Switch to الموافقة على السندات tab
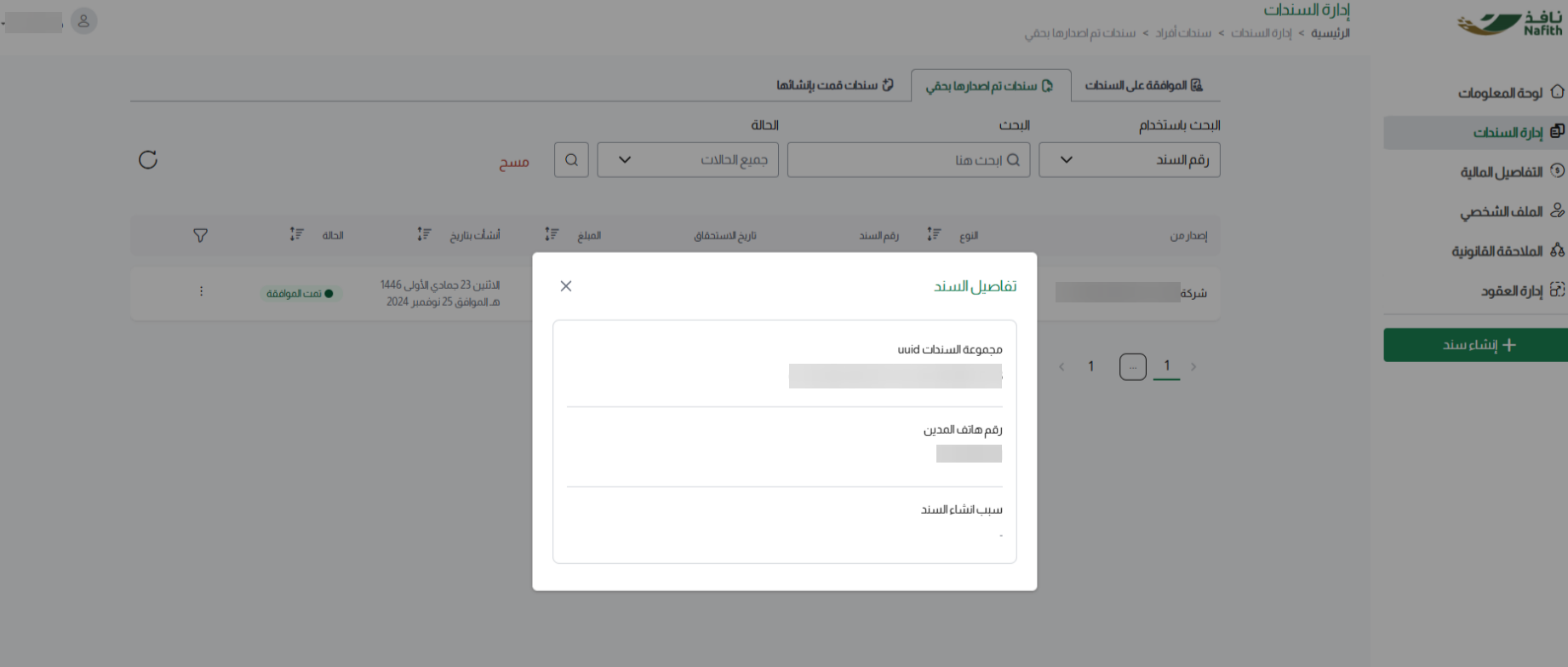1568x667 pixels. [x=1143, y=85]
